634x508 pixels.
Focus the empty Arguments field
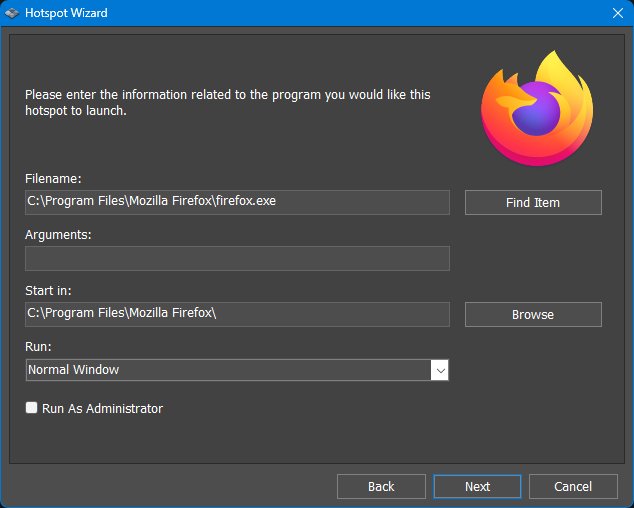pyautogui.click(x=237, y=258)
